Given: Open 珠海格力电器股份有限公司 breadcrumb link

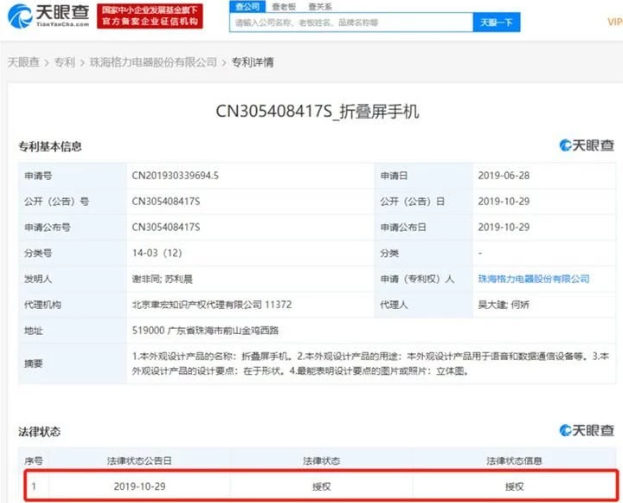Looking at the screenshot, I should point(153,62).
